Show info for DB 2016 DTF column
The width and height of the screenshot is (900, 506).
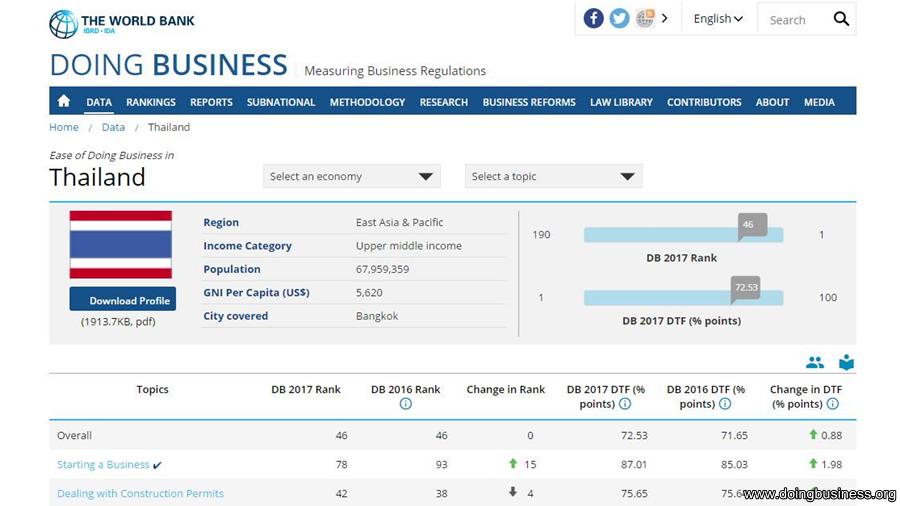[x=725, y=404]
